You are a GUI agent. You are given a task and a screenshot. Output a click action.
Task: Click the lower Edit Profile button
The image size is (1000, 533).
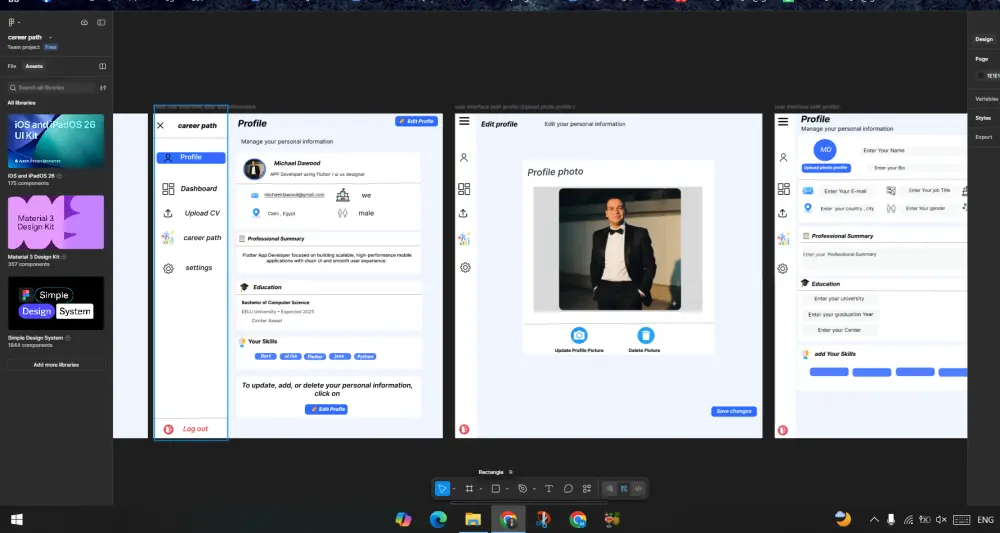pos(326,409)
